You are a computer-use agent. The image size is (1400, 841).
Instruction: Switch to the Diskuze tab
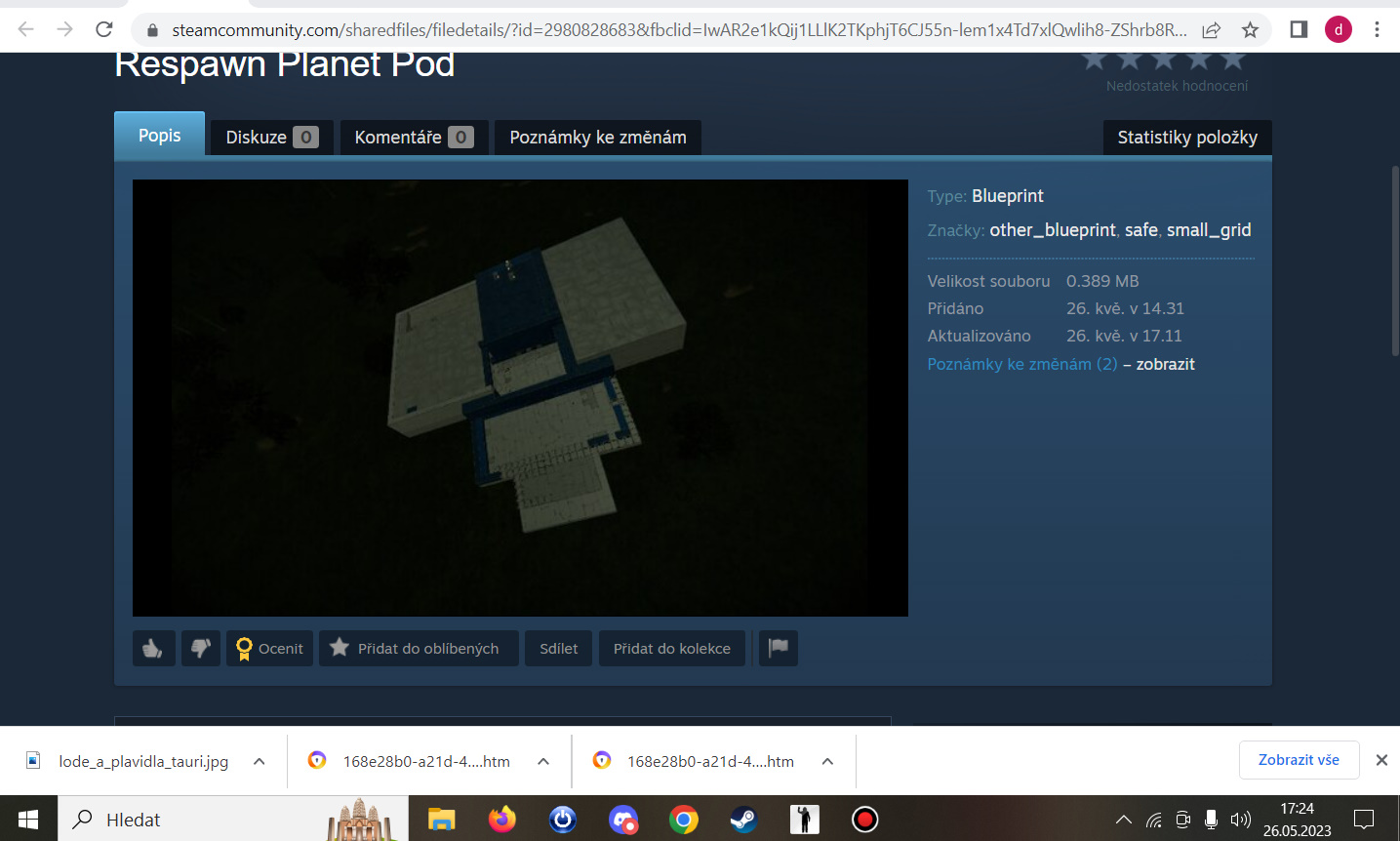tap(271, 138)
